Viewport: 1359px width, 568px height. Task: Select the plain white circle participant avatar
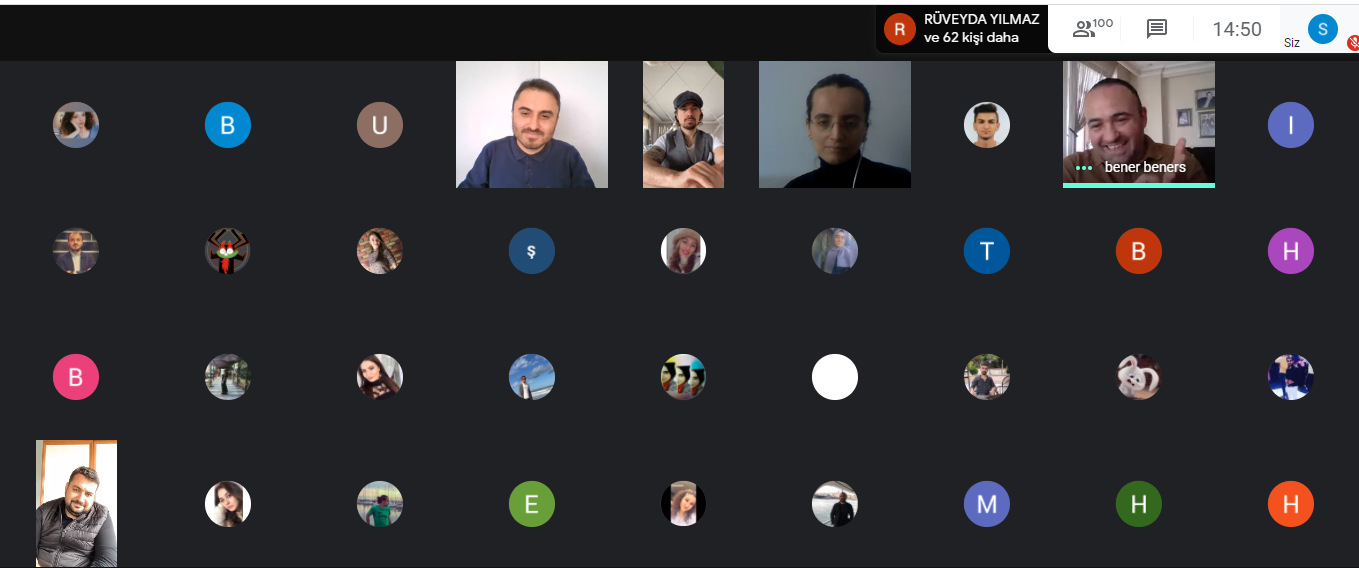(835, 377)
